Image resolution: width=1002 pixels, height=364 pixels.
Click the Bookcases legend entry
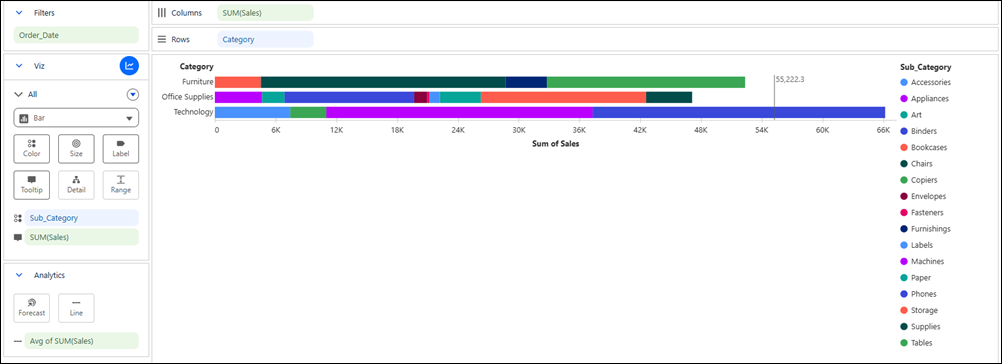(x=923, y=148)
